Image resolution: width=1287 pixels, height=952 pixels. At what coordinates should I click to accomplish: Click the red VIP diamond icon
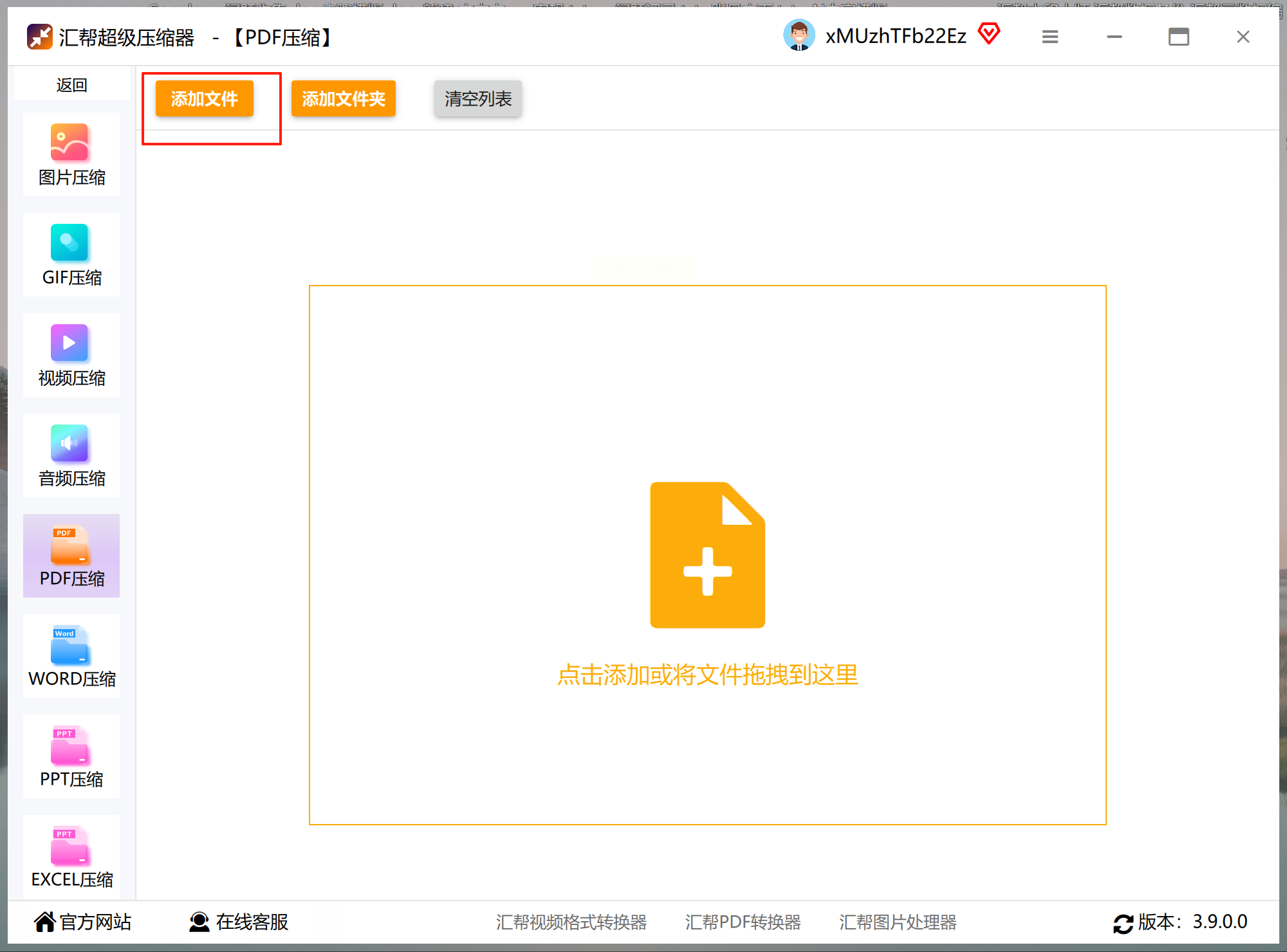[x=989, y=33]
